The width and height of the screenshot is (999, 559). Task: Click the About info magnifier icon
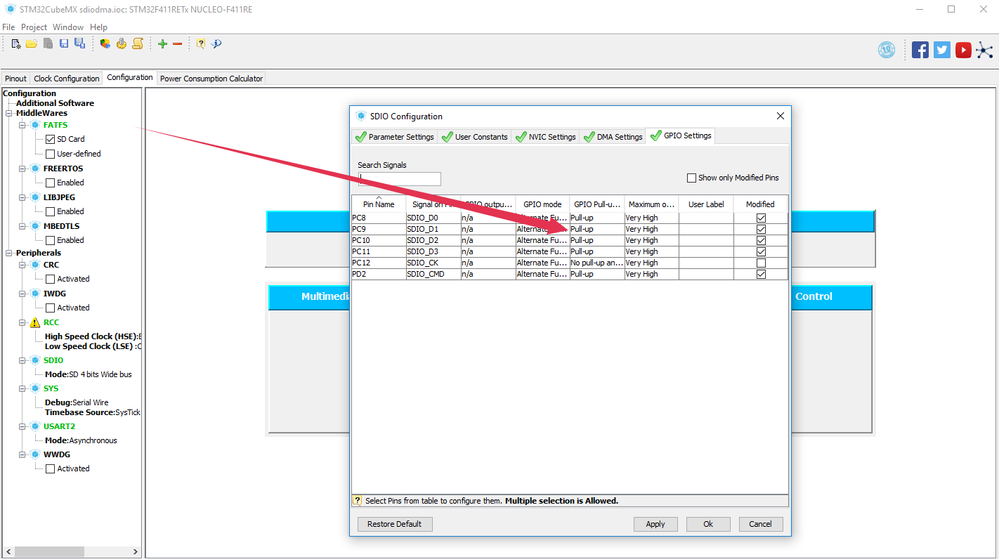point(217,44)
